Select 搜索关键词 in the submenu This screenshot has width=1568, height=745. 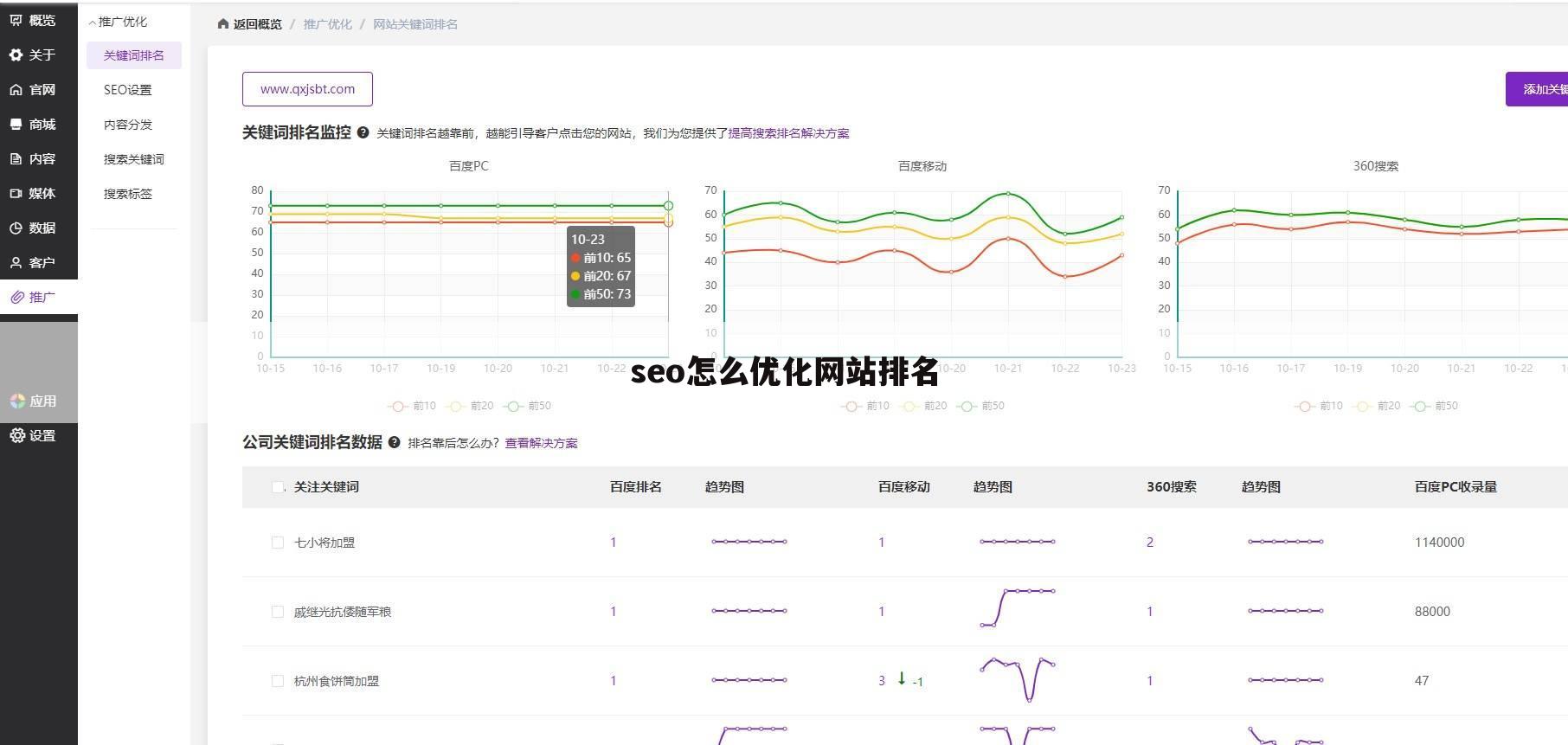click(x=134, y=159)
